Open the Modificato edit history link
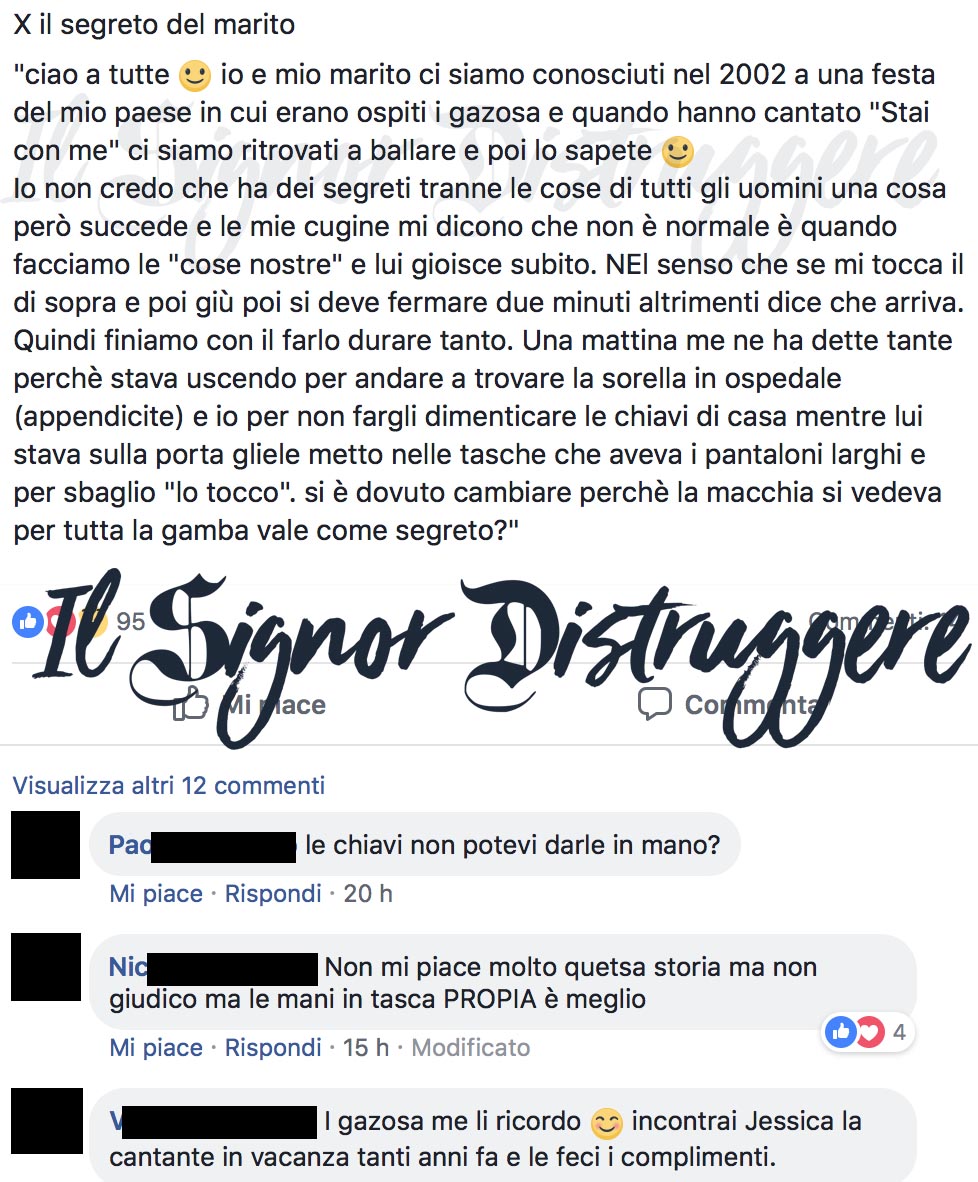This screenshot has height=1182, width=978. pyautogui.click(x=471, y=1047)
